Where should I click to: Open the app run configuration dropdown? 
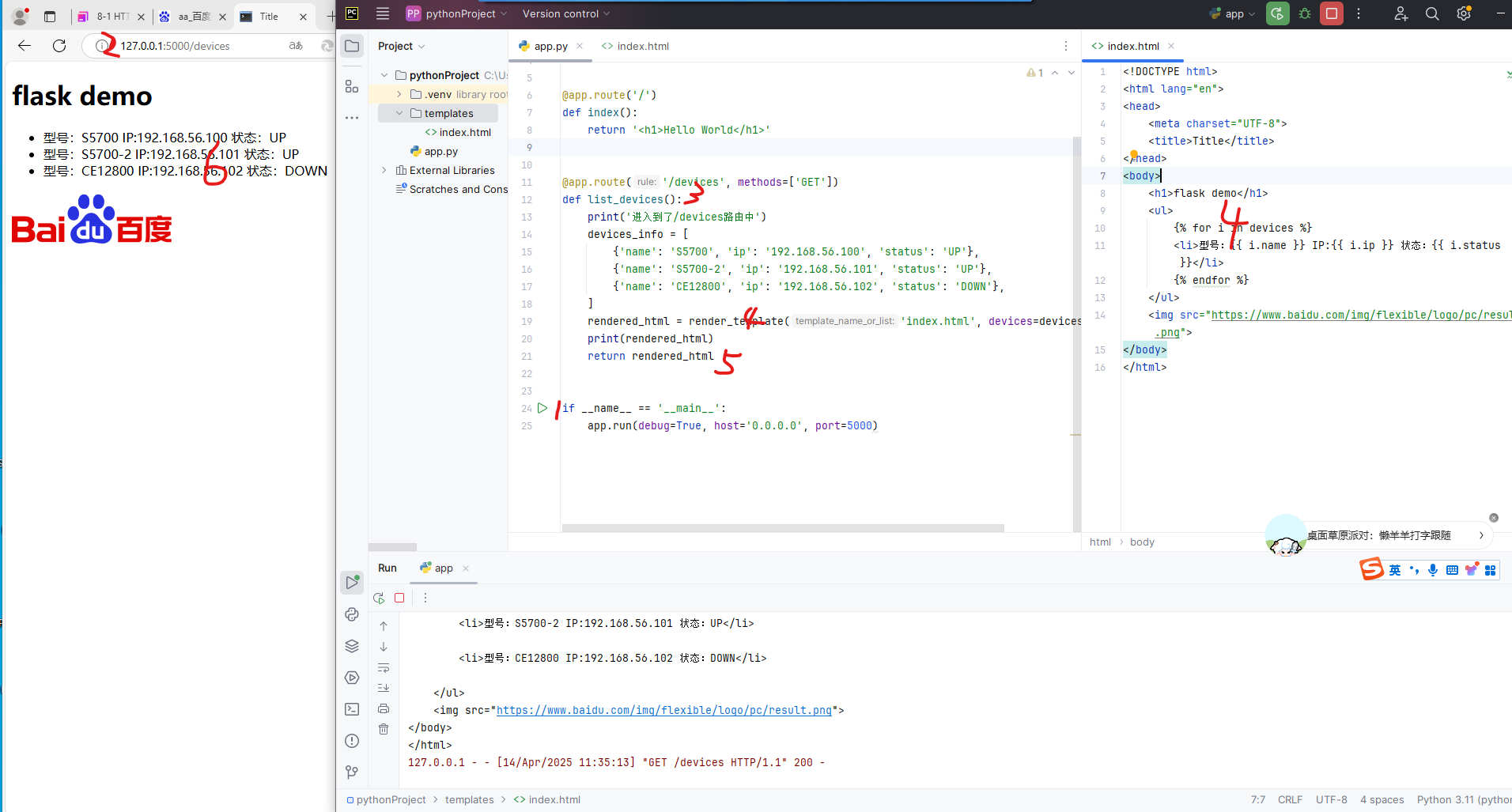[1234, 13]
